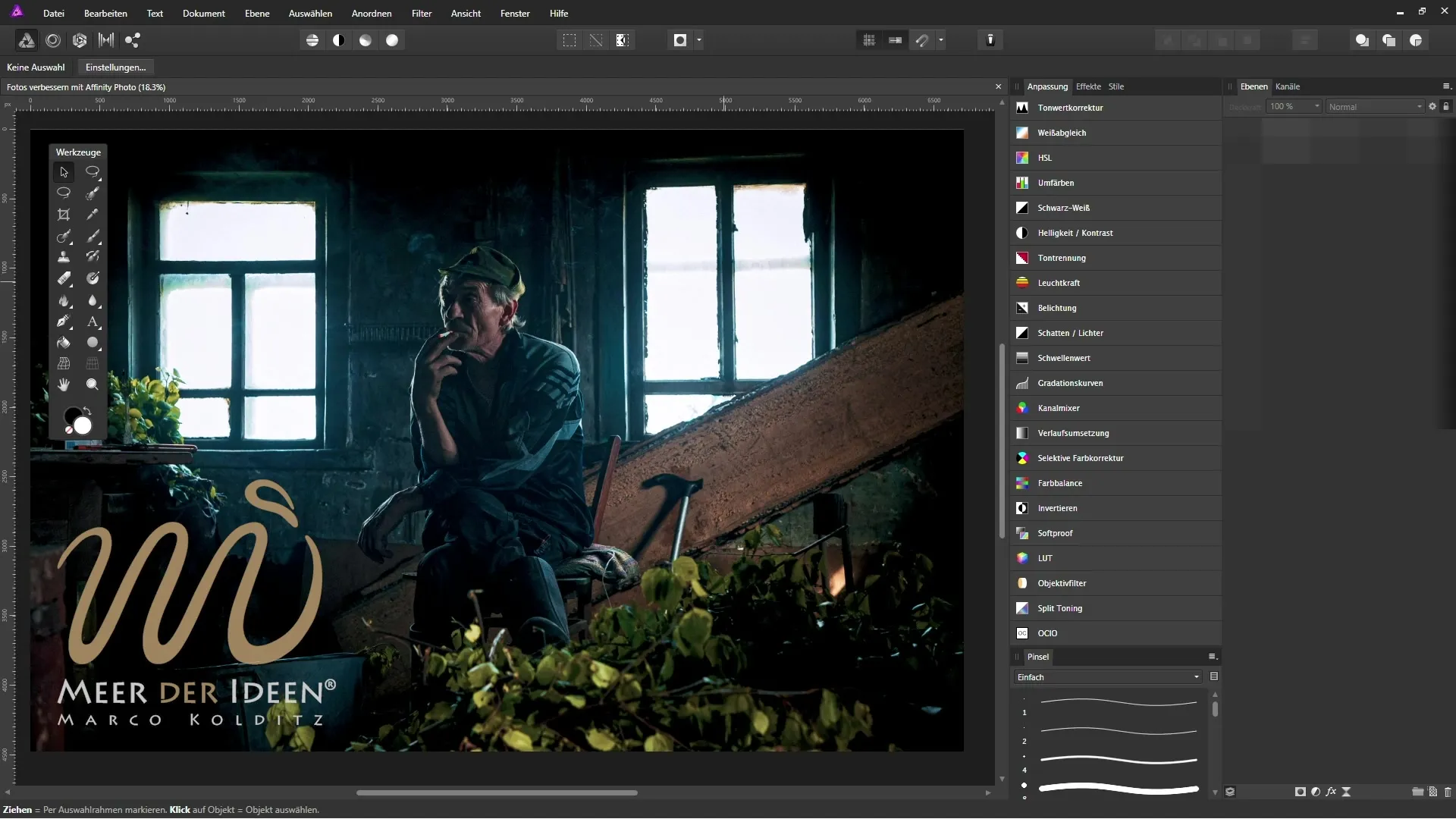Switch to the Kanäle tab
The width and height of the screenshot is (1456, 819).
(x=1288, y=86)
